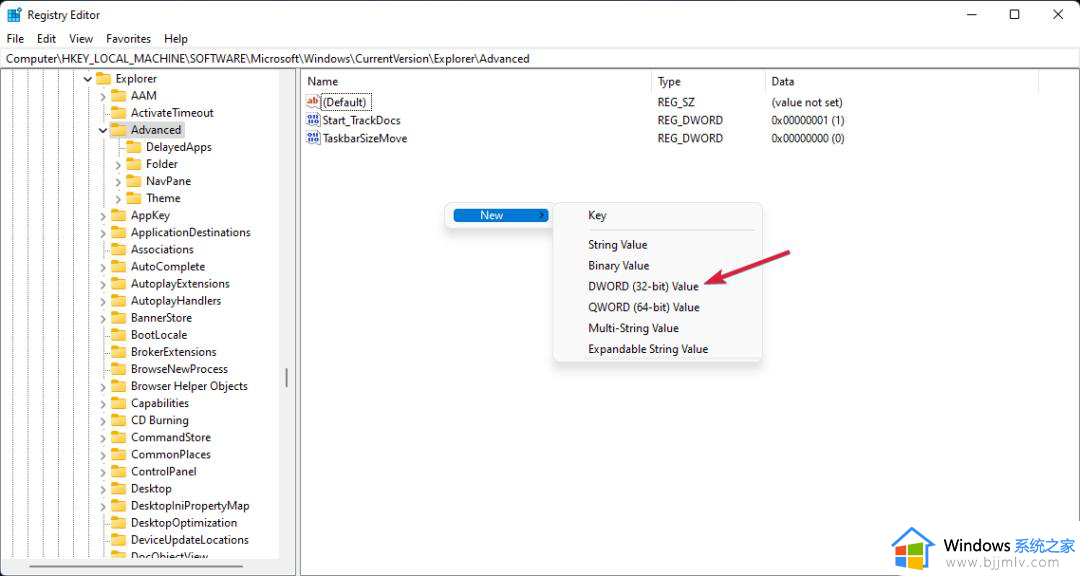Select the CommonPlaces key label
The image size is (1080, 576).
(171, 455)
